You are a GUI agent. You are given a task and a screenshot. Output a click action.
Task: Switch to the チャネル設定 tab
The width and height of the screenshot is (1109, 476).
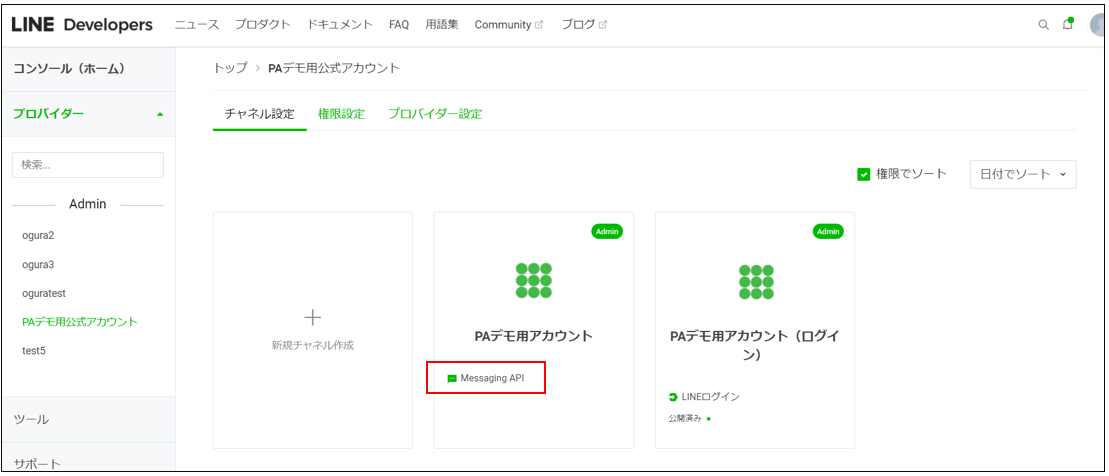point(260,114)
